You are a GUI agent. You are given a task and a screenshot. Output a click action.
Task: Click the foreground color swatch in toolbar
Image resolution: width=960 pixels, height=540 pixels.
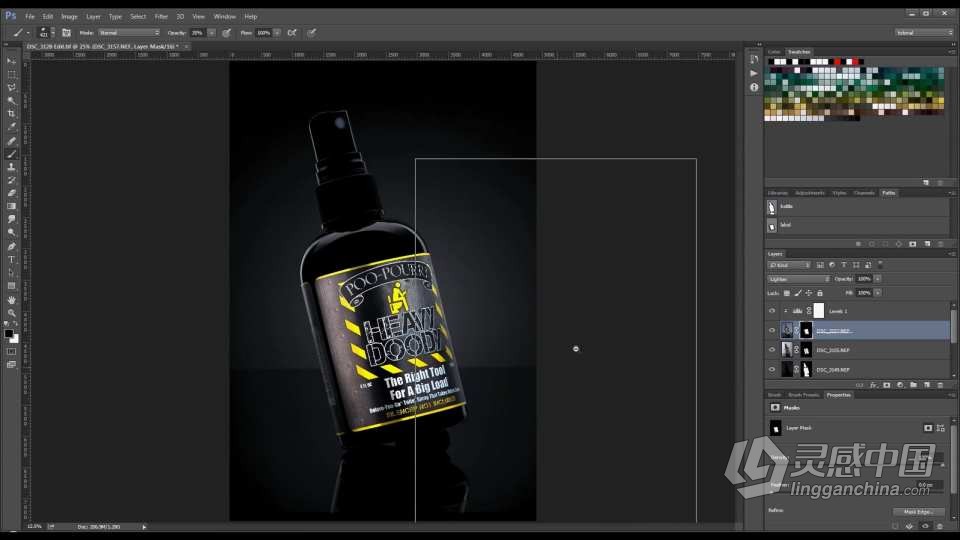[x=9, y=333]
